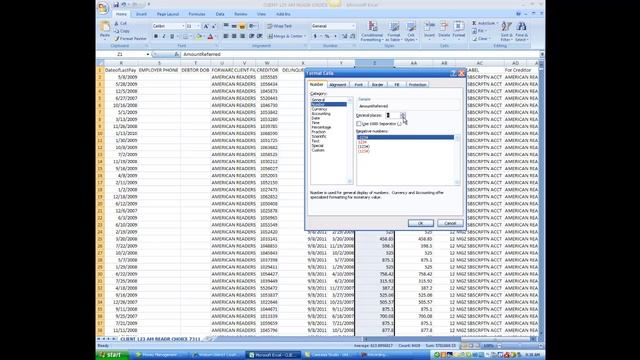Select Currency in Category list
The width and height of the screenshot is (640, 360).
[x=320, y=109]
